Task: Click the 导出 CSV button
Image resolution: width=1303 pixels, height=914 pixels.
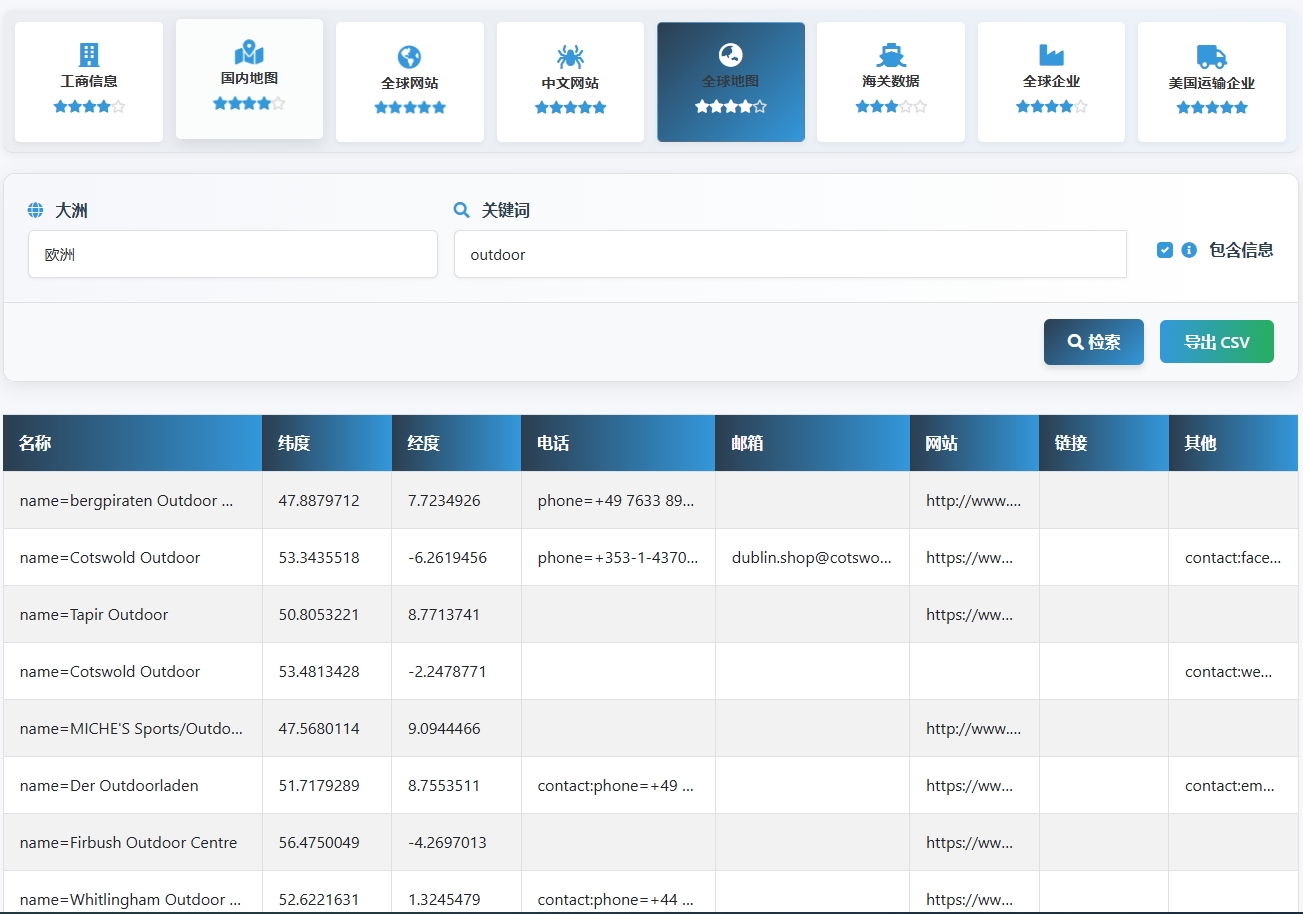Action: 1217,342
